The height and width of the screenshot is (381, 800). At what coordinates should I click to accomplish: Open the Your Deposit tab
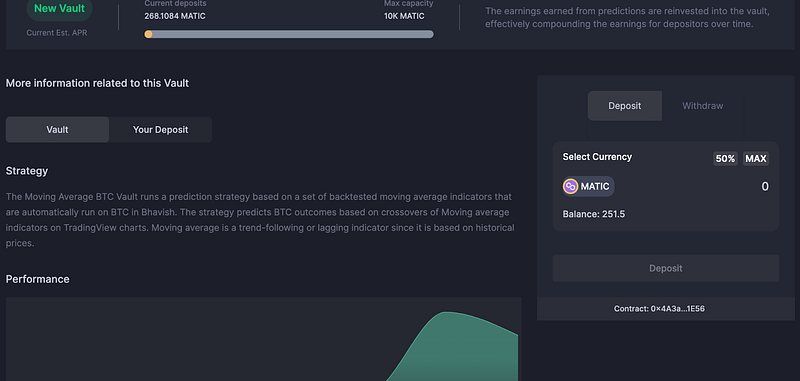tap(160, 130)
